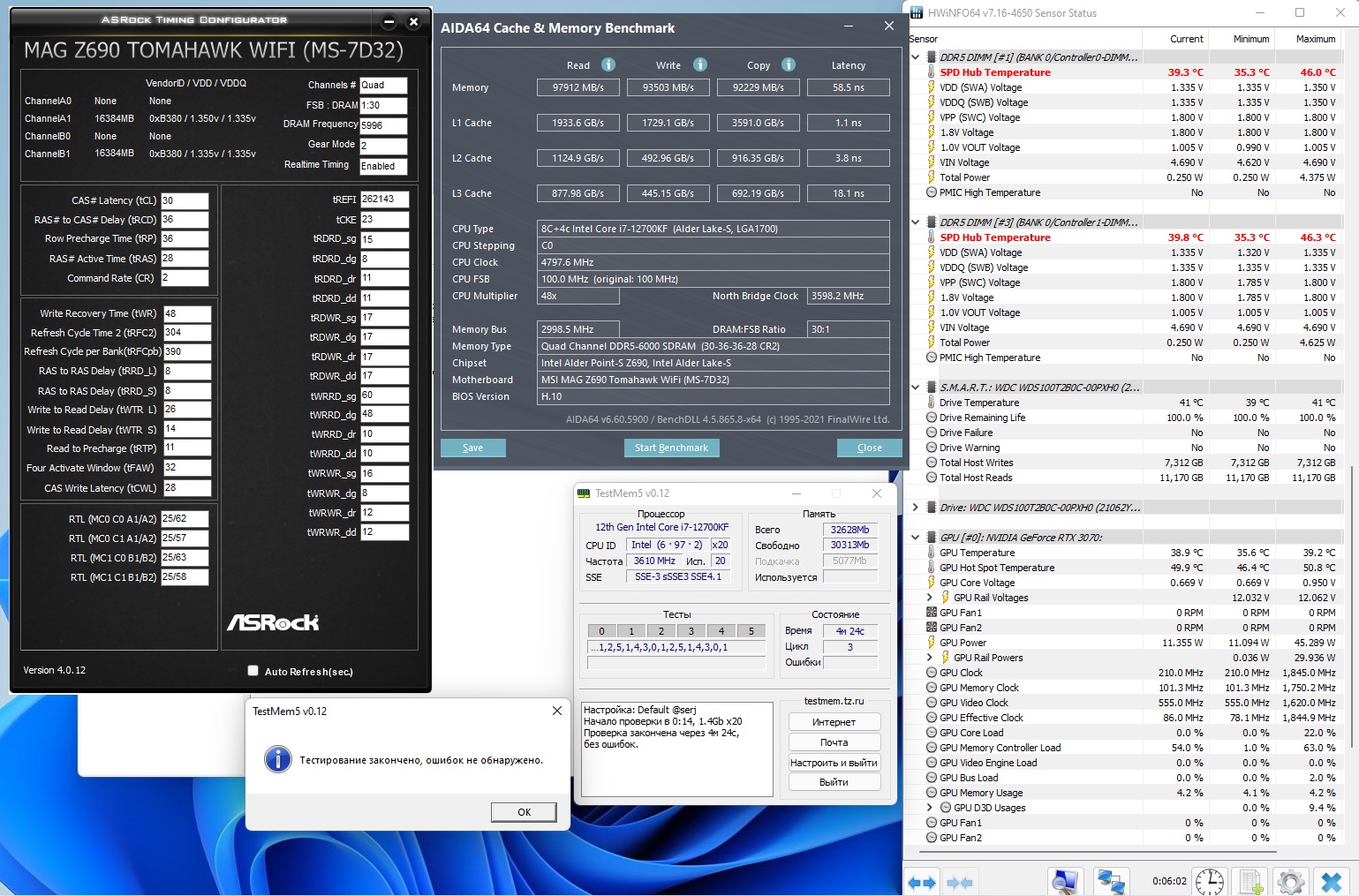Open the monitor with magnifier icon in HWiNFO
This screenshot has height=896, width=1359.
click(x=1066, y=881)
